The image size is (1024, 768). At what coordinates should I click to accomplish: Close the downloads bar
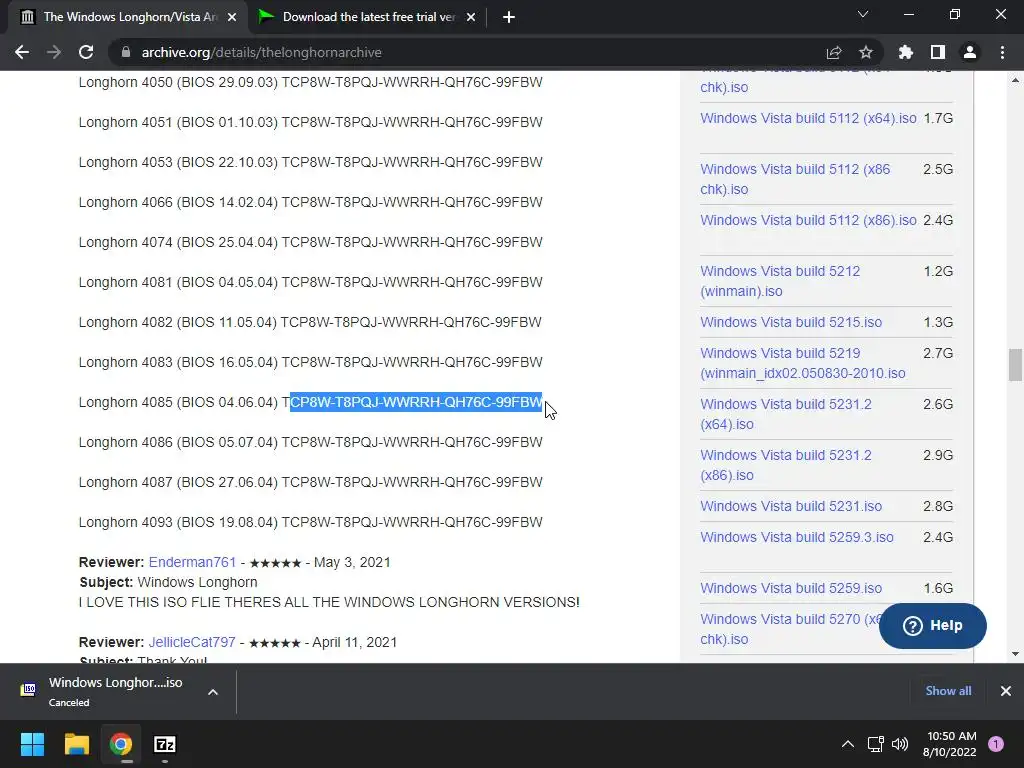coord(1006,691)
